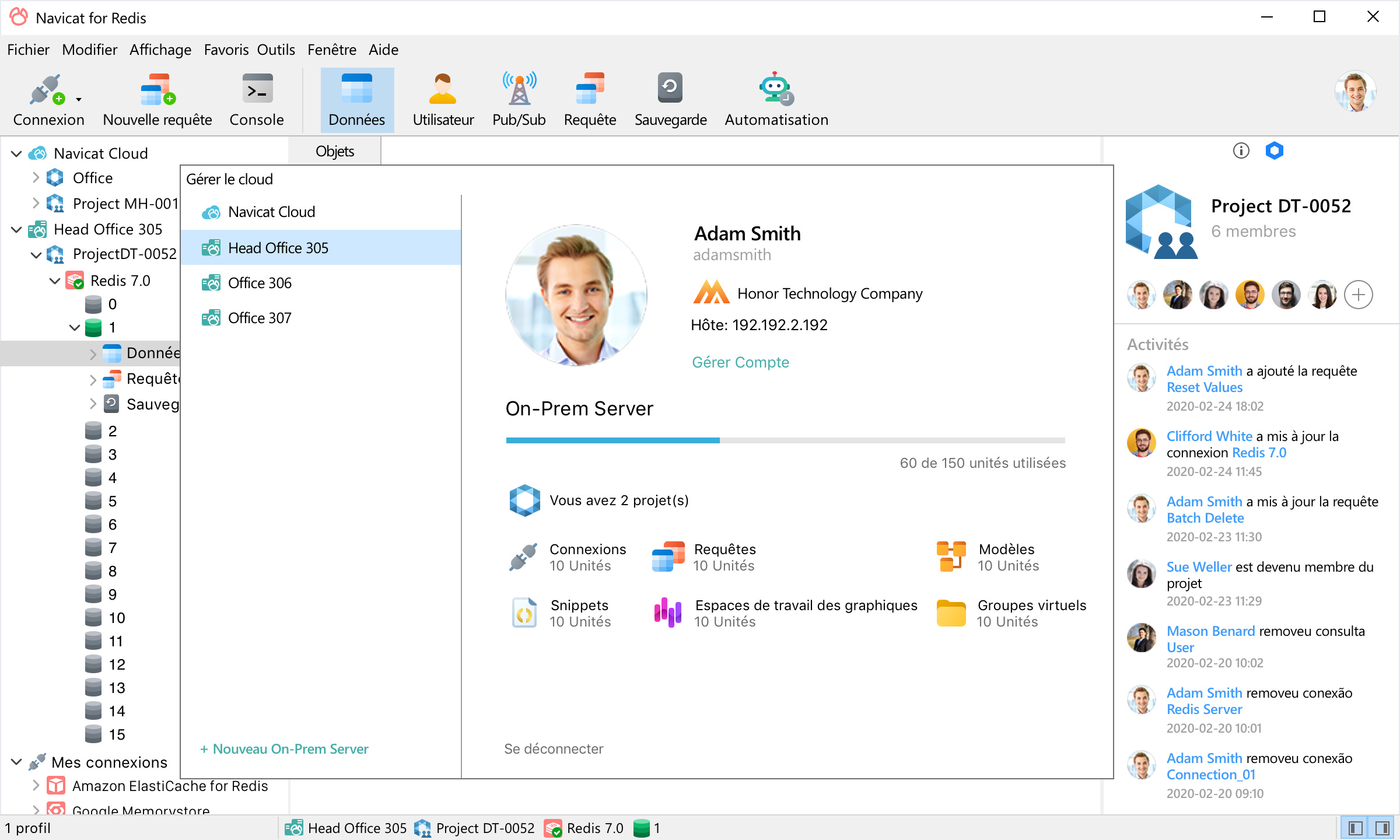This screenshot has width=1400, height=840.
Task: Show the information pane icon
Action: pos(1241,151)
